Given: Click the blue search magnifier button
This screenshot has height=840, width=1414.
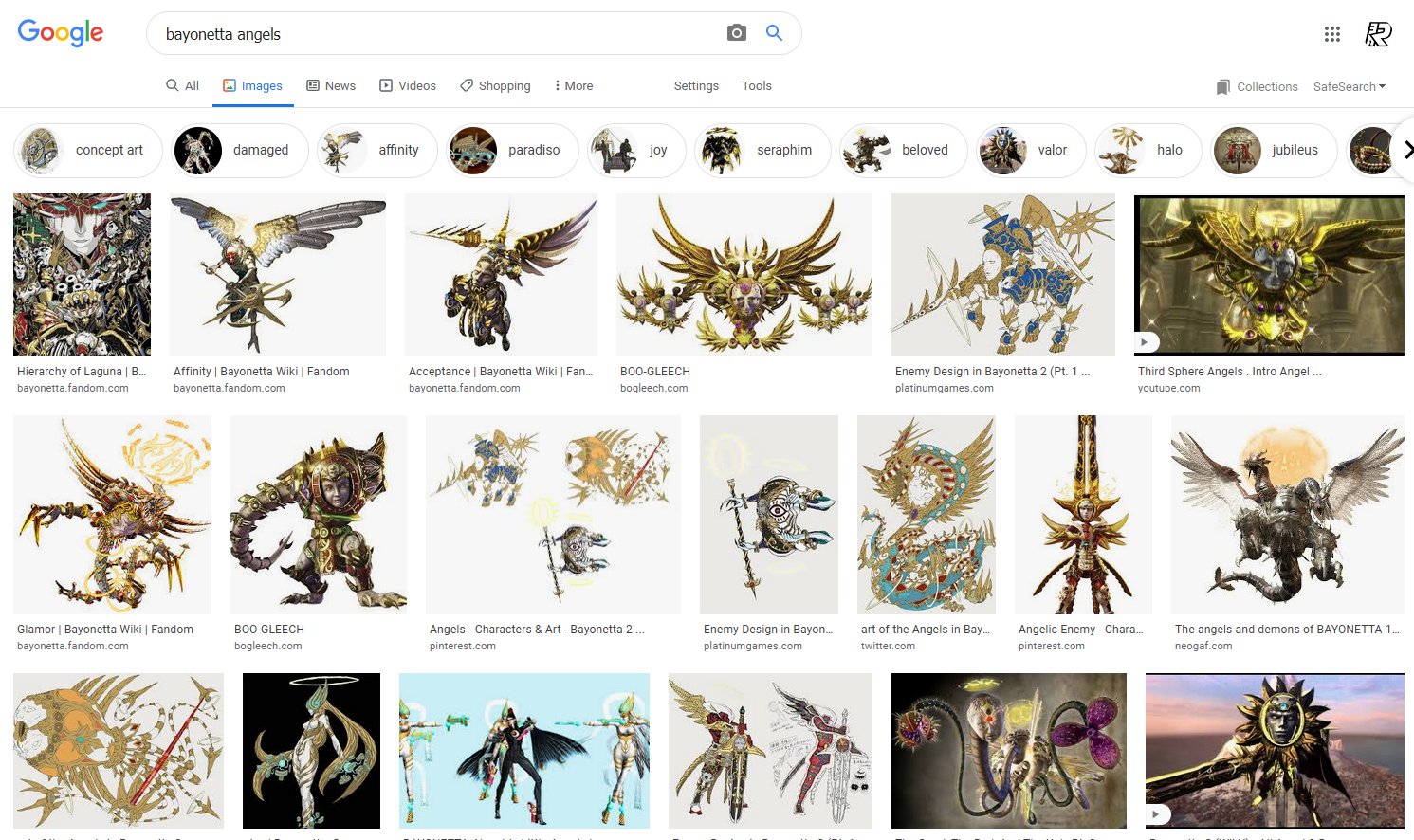Looking at the screenshot, I should pyautogui.click(x=774, y=33).
